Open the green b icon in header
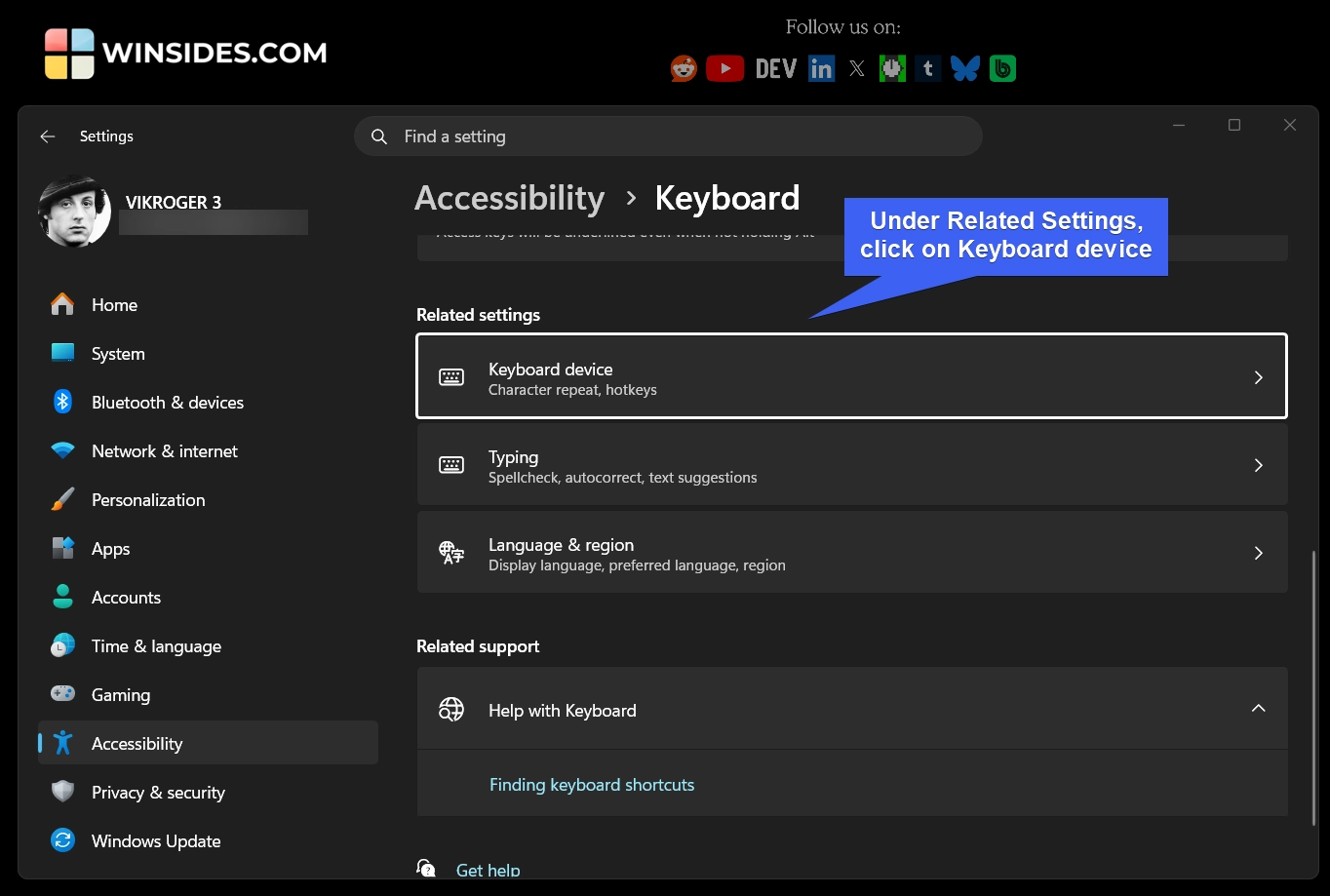 coord(1002,68)
